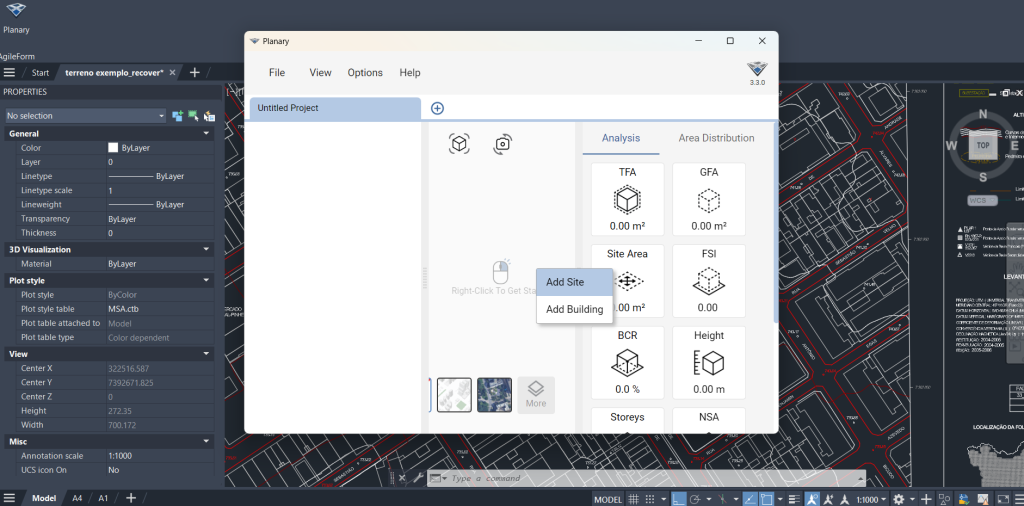Screen dimensions: 1024x506
Task: Toggle object snap tracking in status bar
Action: pos(750,499)
